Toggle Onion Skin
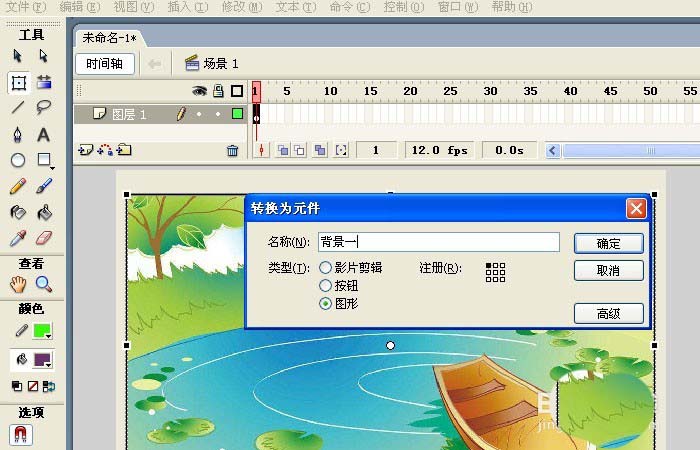The image size is (700, 450). click(x=283, y=150)
